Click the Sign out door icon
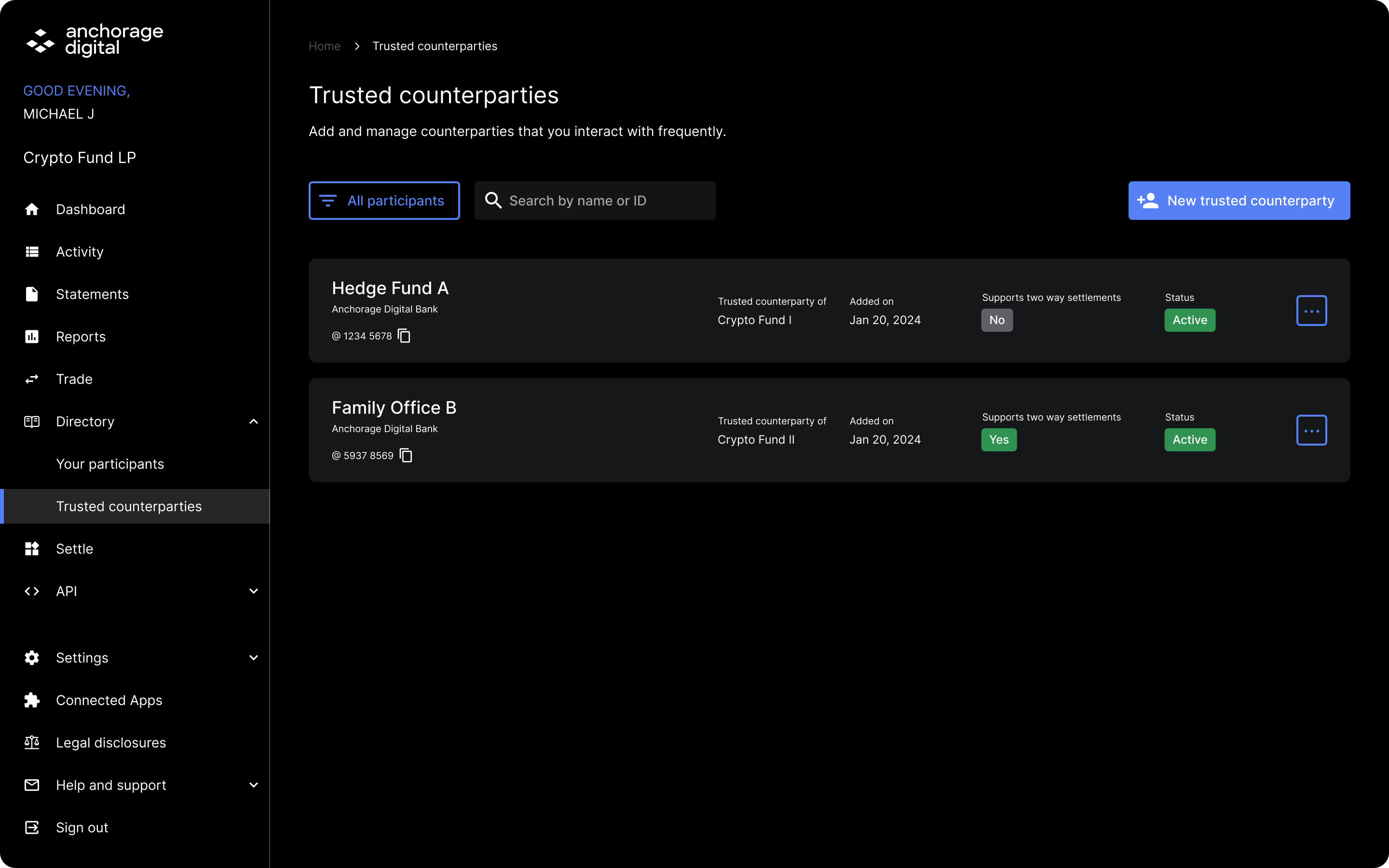The height and width of the screenshot is (868, 1389). (32, 828)
